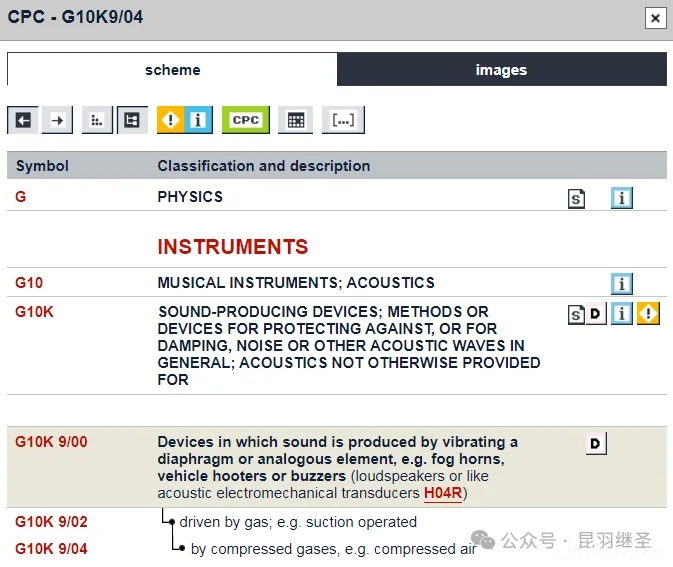Open D definition icon for G10K

596,314
